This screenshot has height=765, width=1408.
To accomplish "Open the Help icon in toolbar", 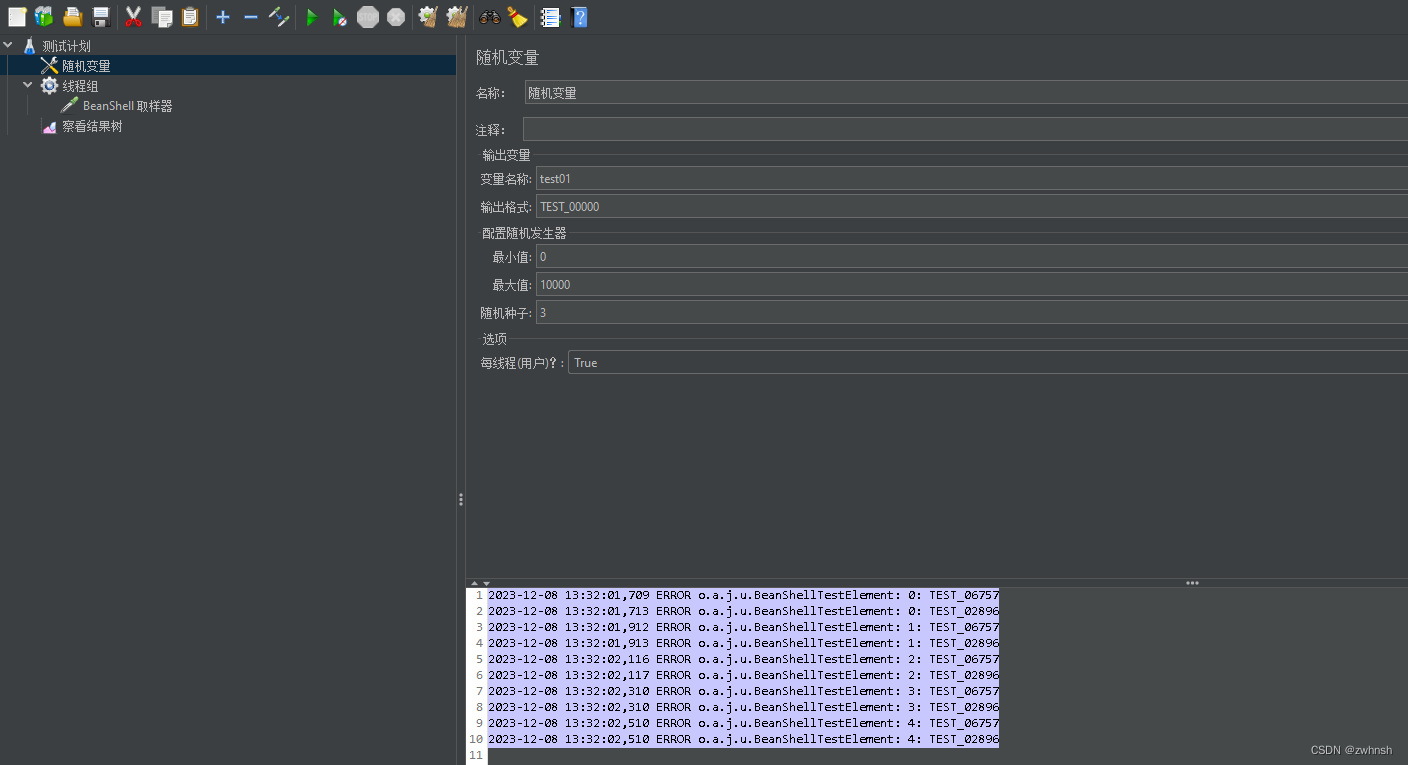I will [x=578, y=17].
